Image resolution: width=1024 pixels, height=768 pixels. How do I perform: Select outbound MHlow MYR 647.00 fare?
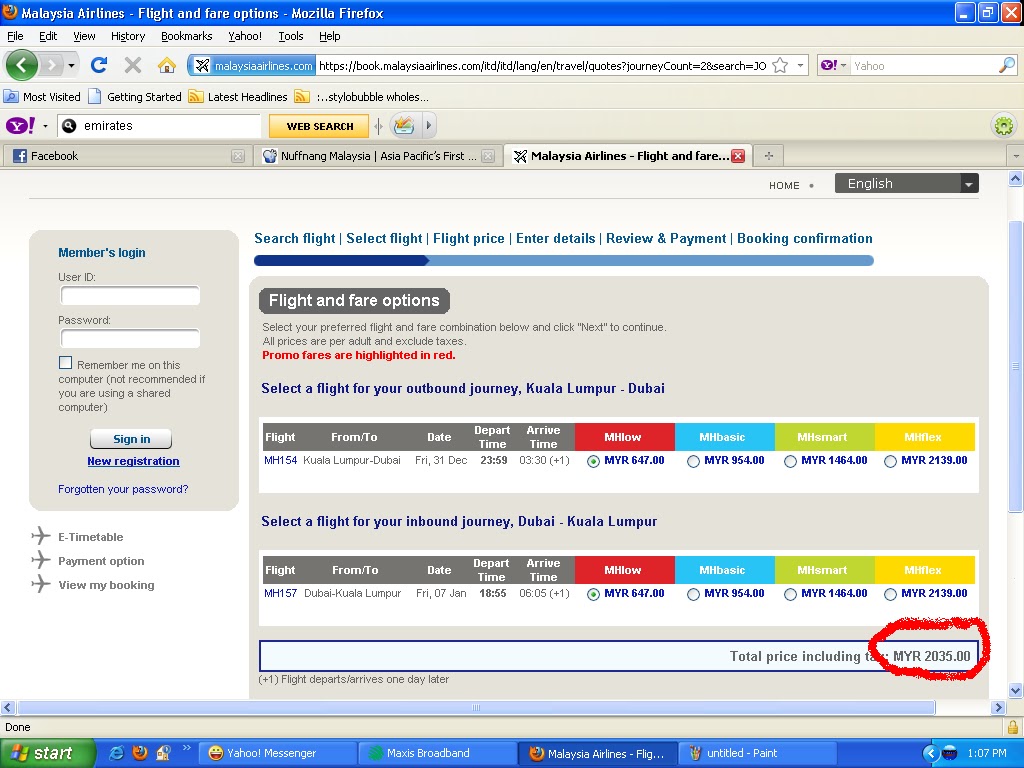(593, 461)
